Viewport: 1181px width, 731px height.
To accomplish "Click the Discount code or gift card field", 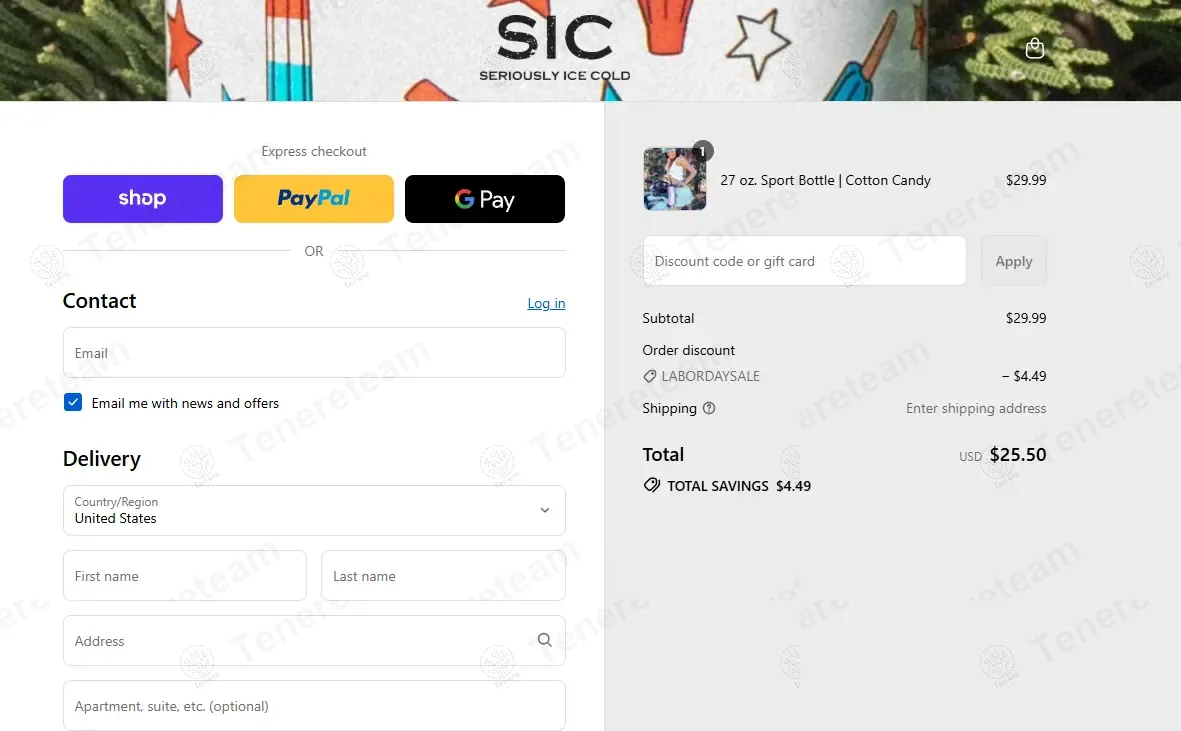I will [x=804, y=260].
